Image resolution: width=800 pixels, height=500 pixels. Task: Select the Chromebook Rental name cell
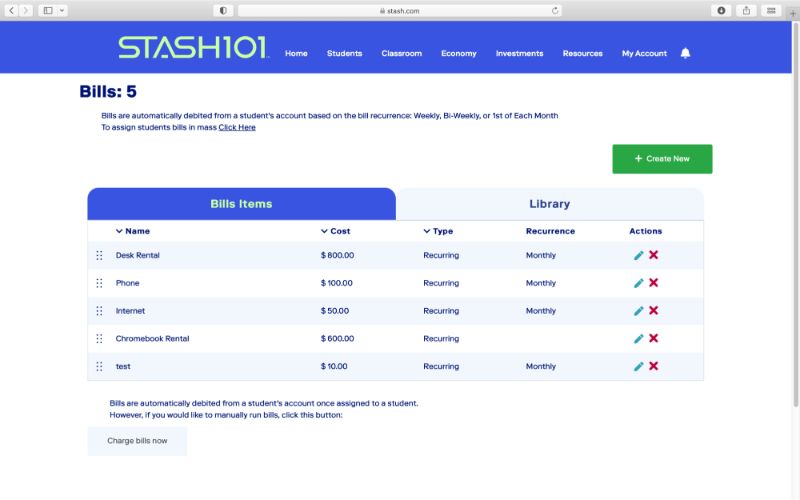click(x=152, y=338)
